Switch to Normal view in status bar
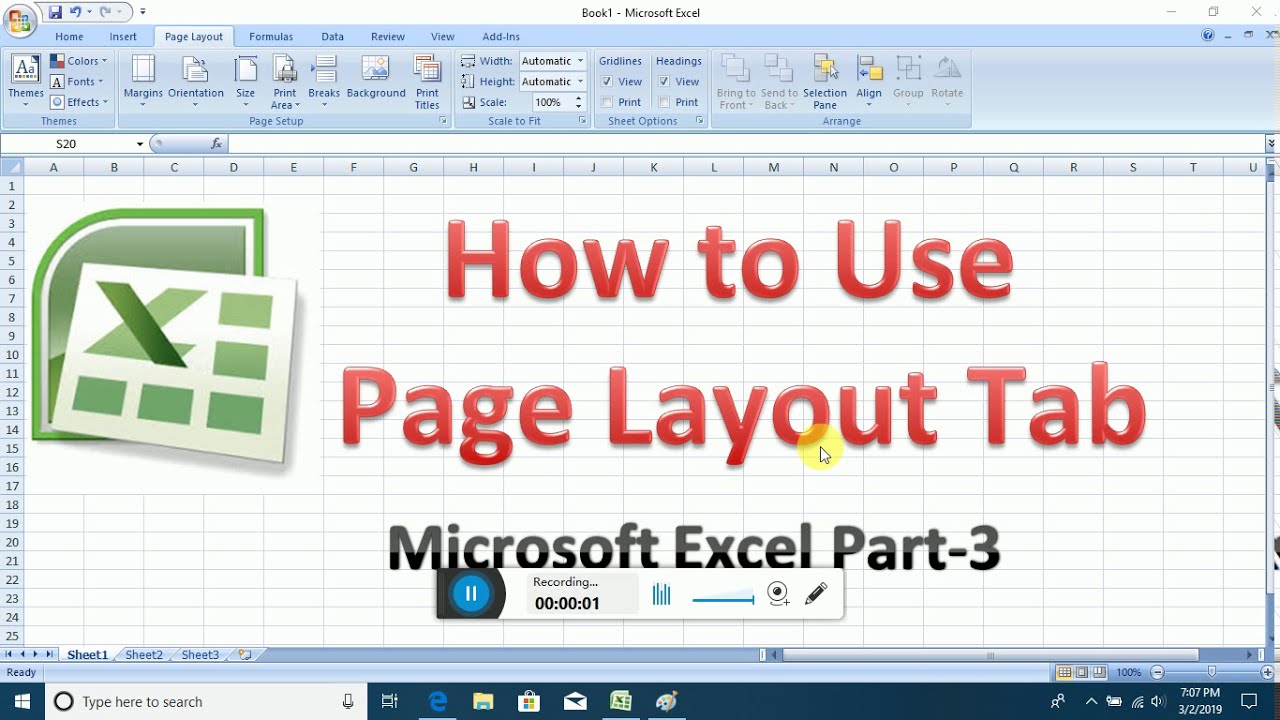This screenshot has height=720, width=1280. [1064, 673]
